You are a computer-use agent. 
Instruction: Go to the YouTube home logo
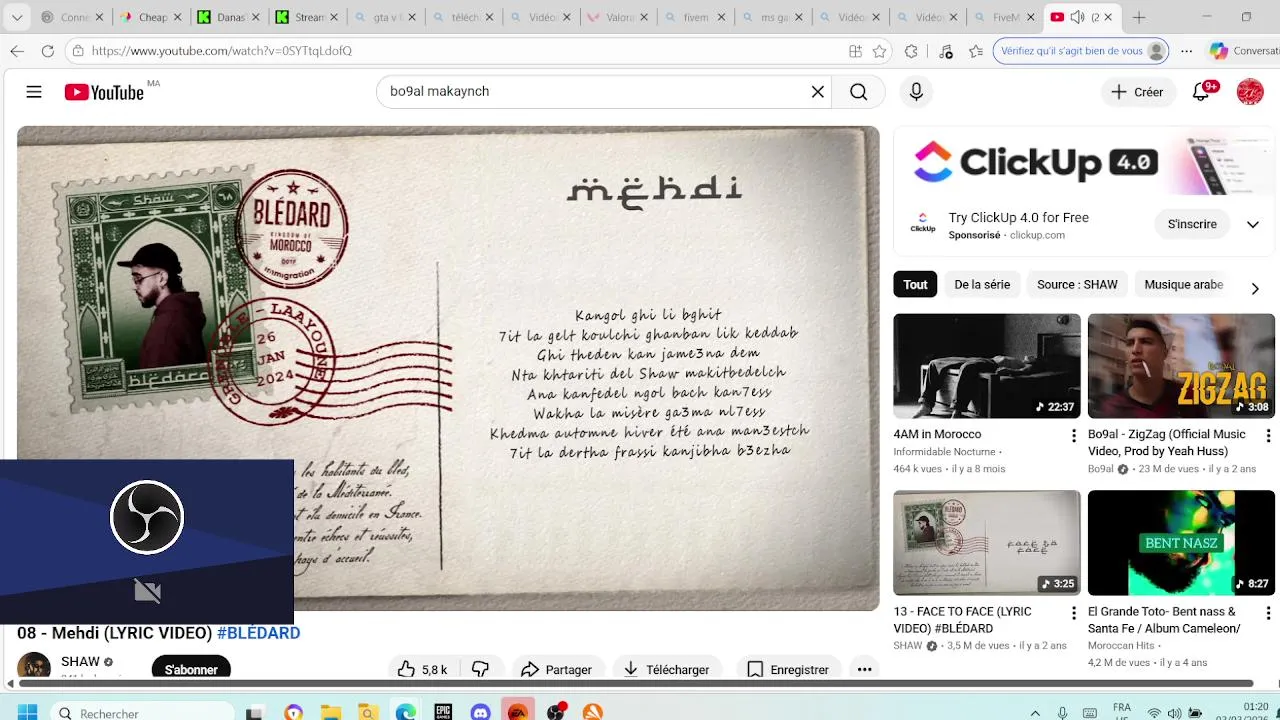tap(104, 92)
